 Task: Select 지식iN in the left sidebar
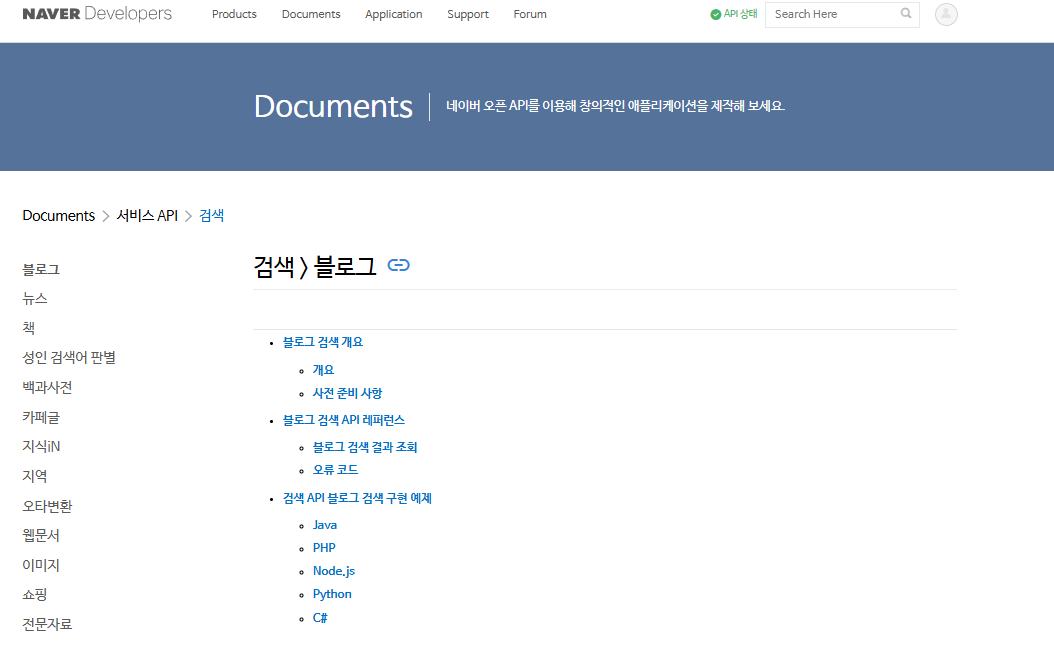41,447
